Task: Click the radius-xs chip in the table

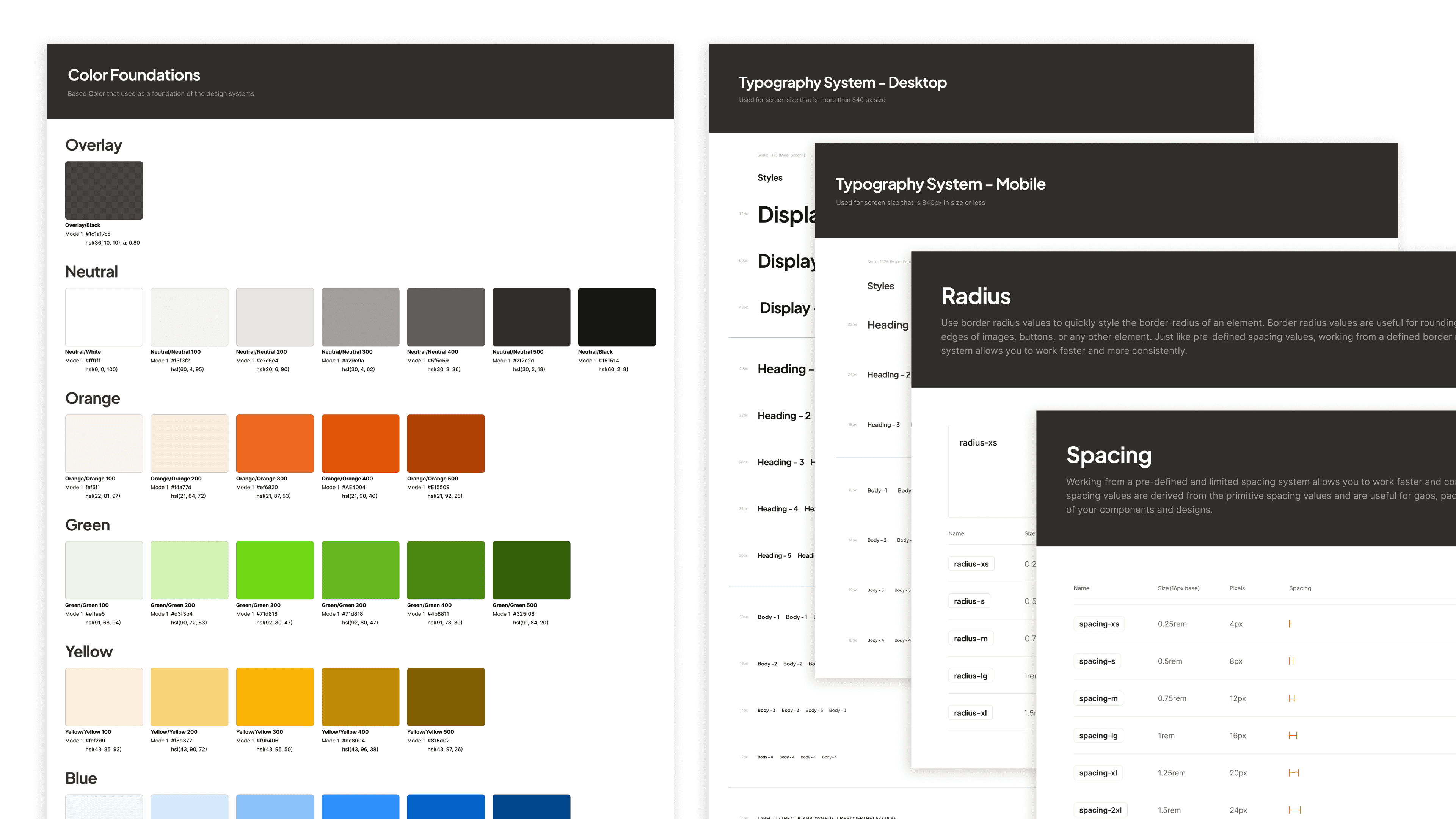Action: click(x=971, y=564)
